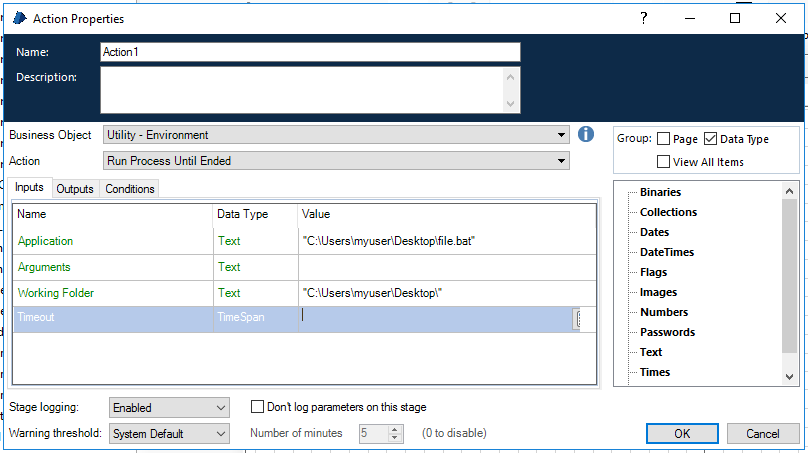Open the Stage logging dropdown
This screenshot has width=808, height=453.
click(x=169, y=408)
